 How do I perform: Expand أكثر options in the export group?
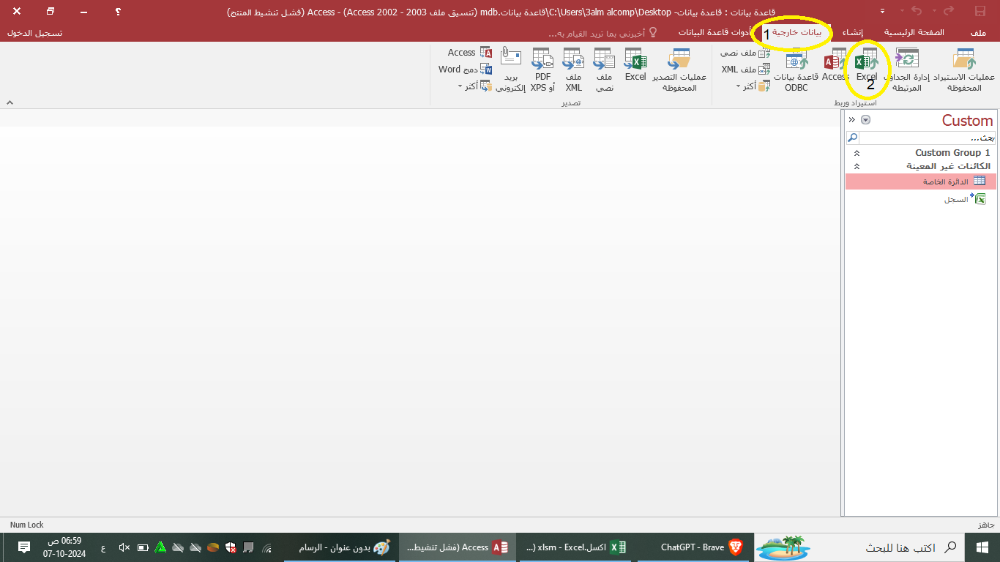point(474,86)
